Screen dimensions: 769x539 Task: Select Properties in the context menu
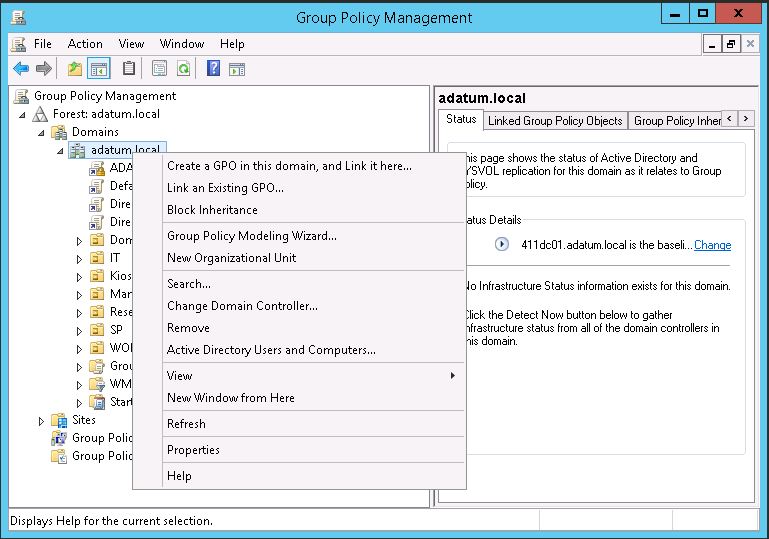click(x=314, y=450)
